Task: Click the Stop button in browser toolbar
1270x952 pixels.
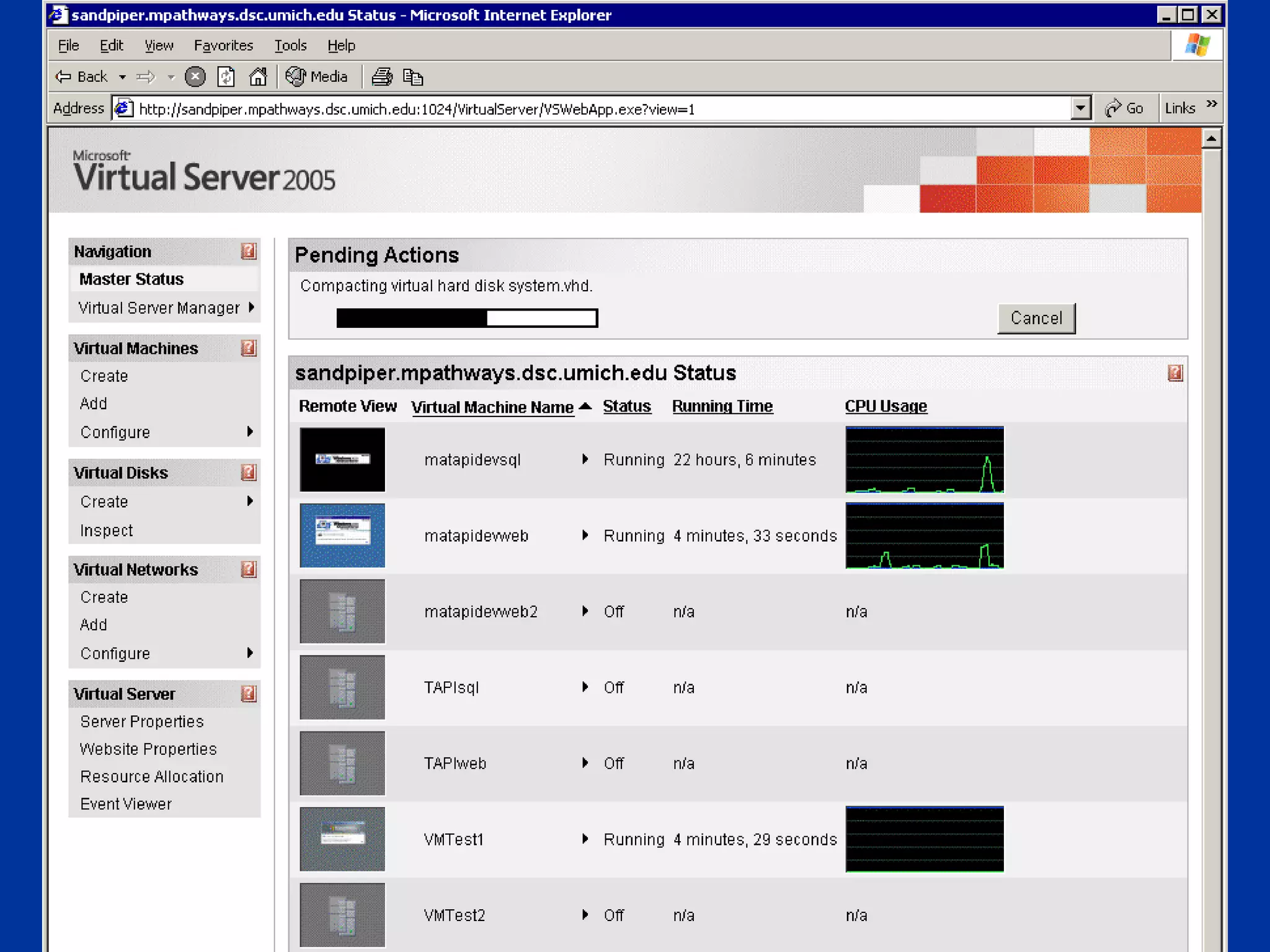Action: pos(195,77)
